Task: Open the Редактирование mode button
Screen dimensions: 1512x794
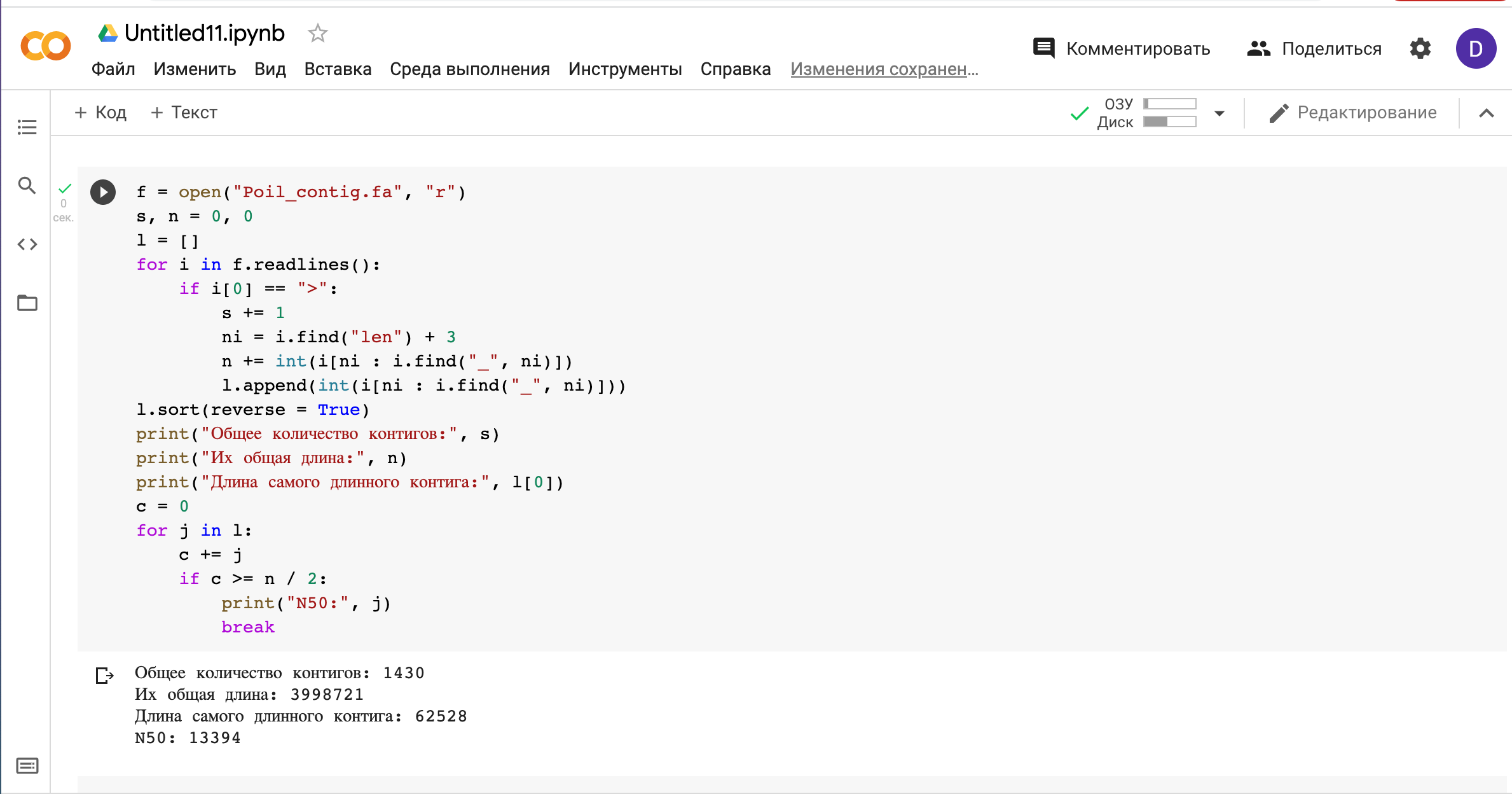Action: (x=1353, y=113)
